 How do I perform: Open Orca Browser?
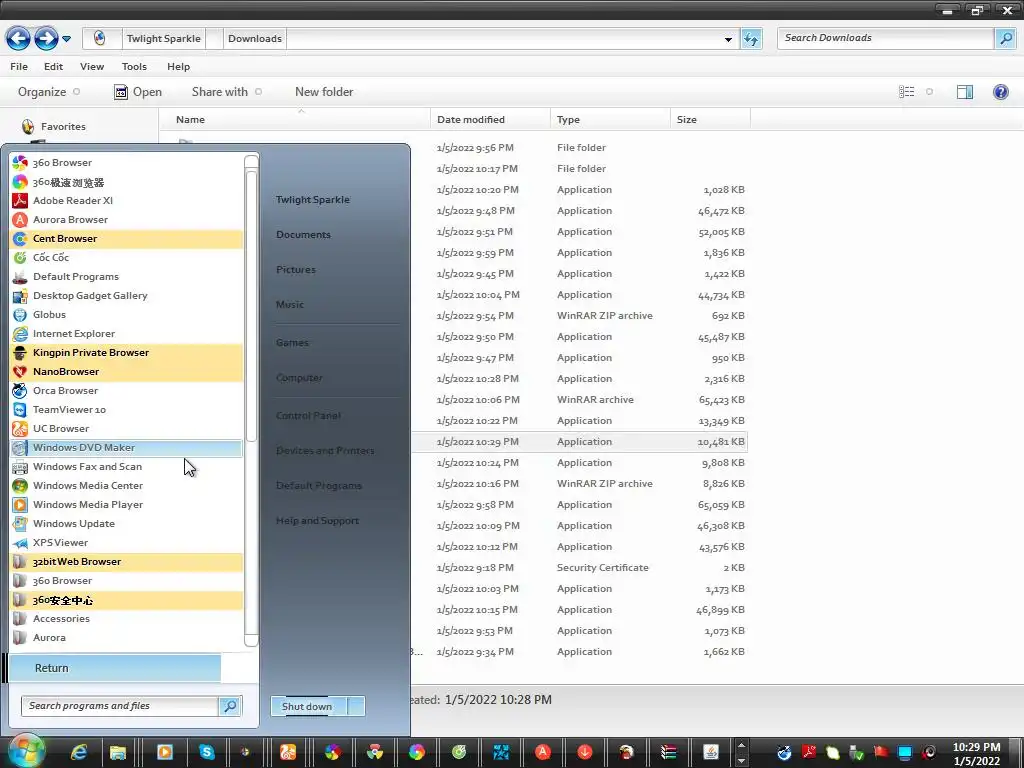(127, 390)
